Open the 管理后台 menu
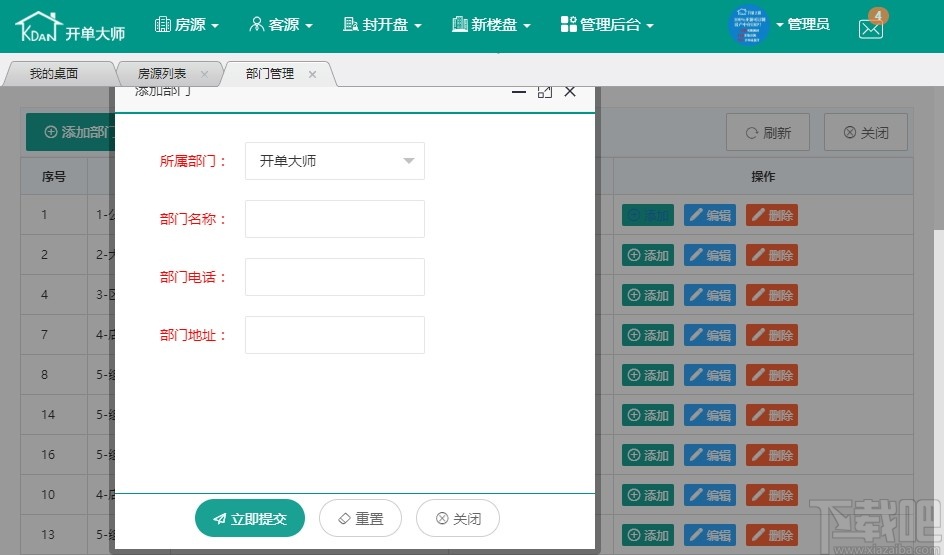This screenshot has width=944, height=555. [x=607, y=25]
